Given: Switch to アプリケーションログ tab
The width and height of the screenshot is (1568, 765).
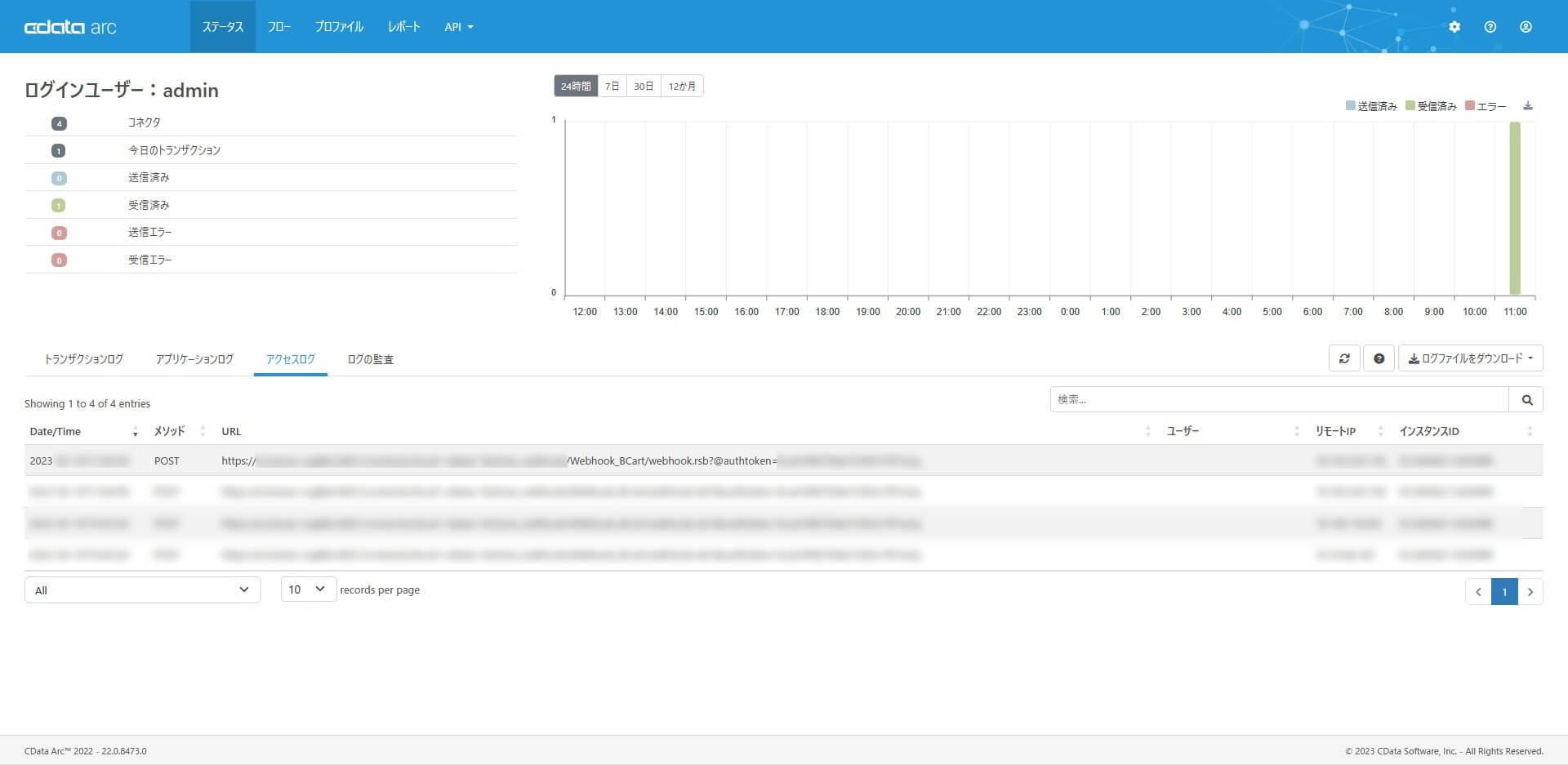Looking at the screenshot, I should 194,359.
